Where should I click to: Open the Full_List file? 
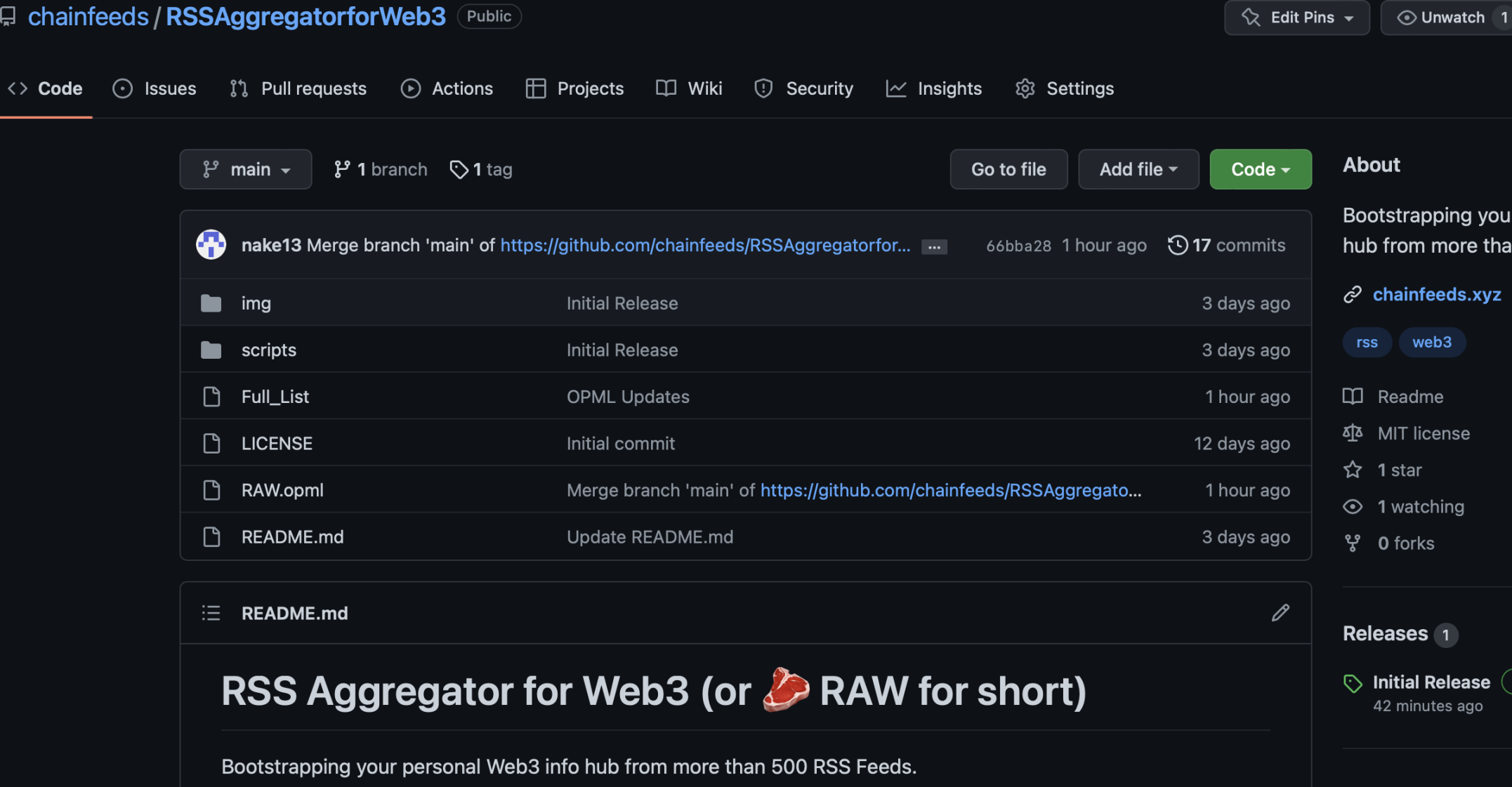[x=275, y=397]
